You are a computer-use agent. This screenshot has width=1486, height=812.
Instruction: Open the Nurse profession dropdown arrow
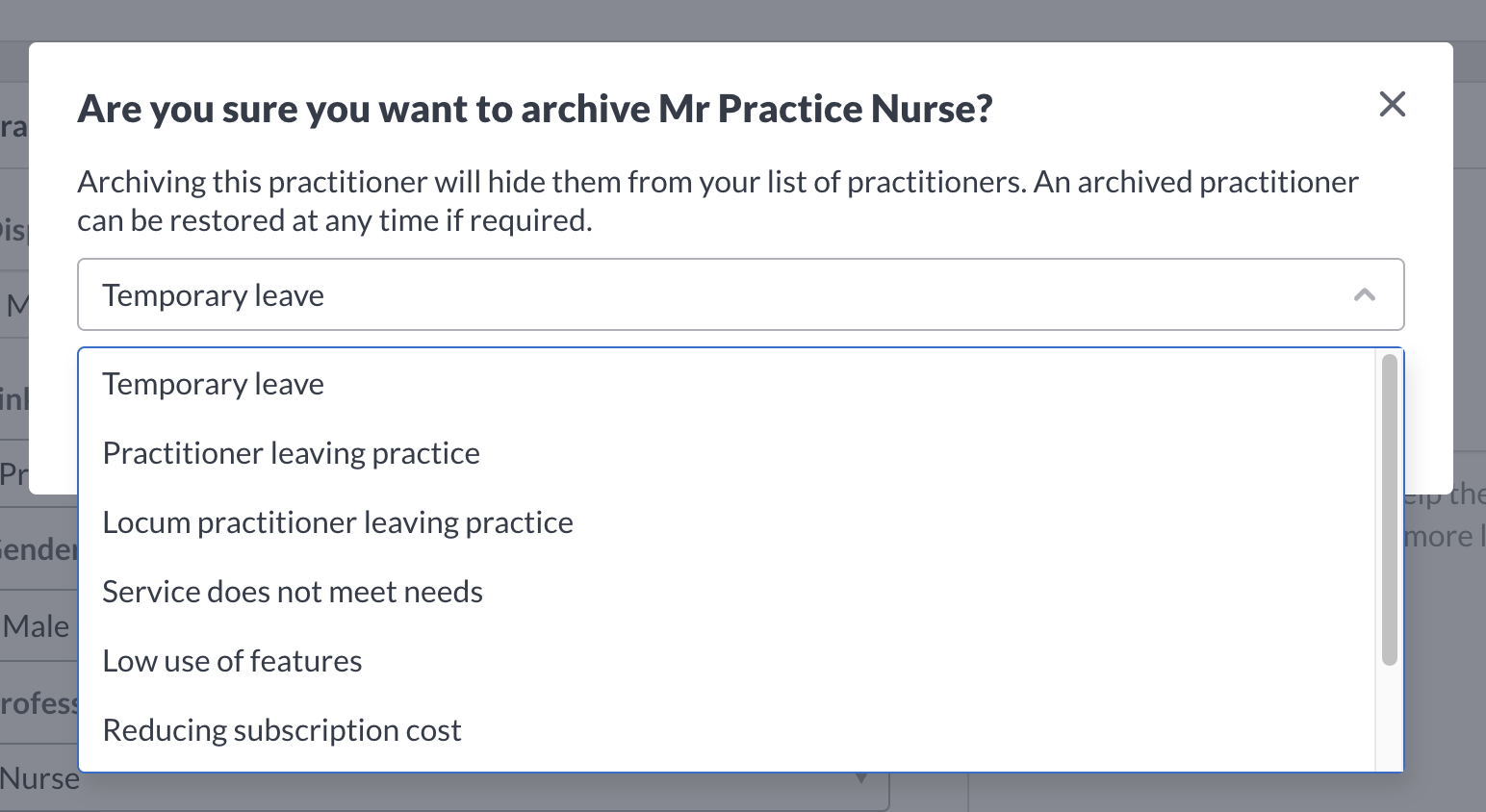[861, 778]
